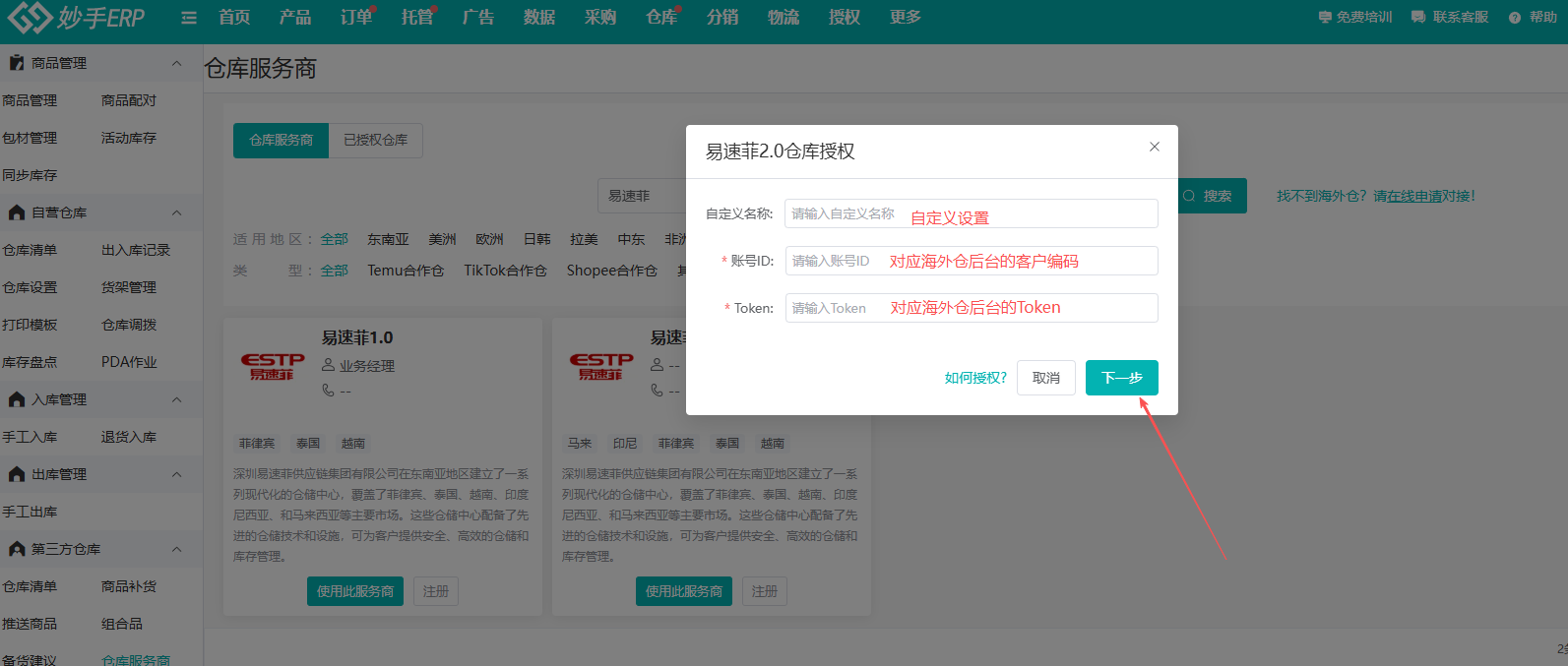This screenshot has width=1568, height=666.
Task: Open the 授权 top menu
Action: [x=845, y=18]
